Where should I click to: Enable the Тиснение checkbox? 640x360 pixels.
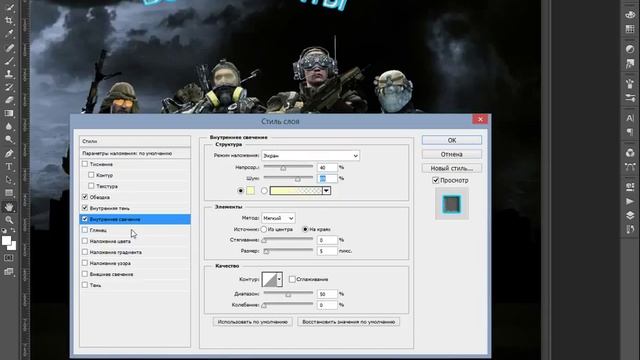[x=85, y=164]
